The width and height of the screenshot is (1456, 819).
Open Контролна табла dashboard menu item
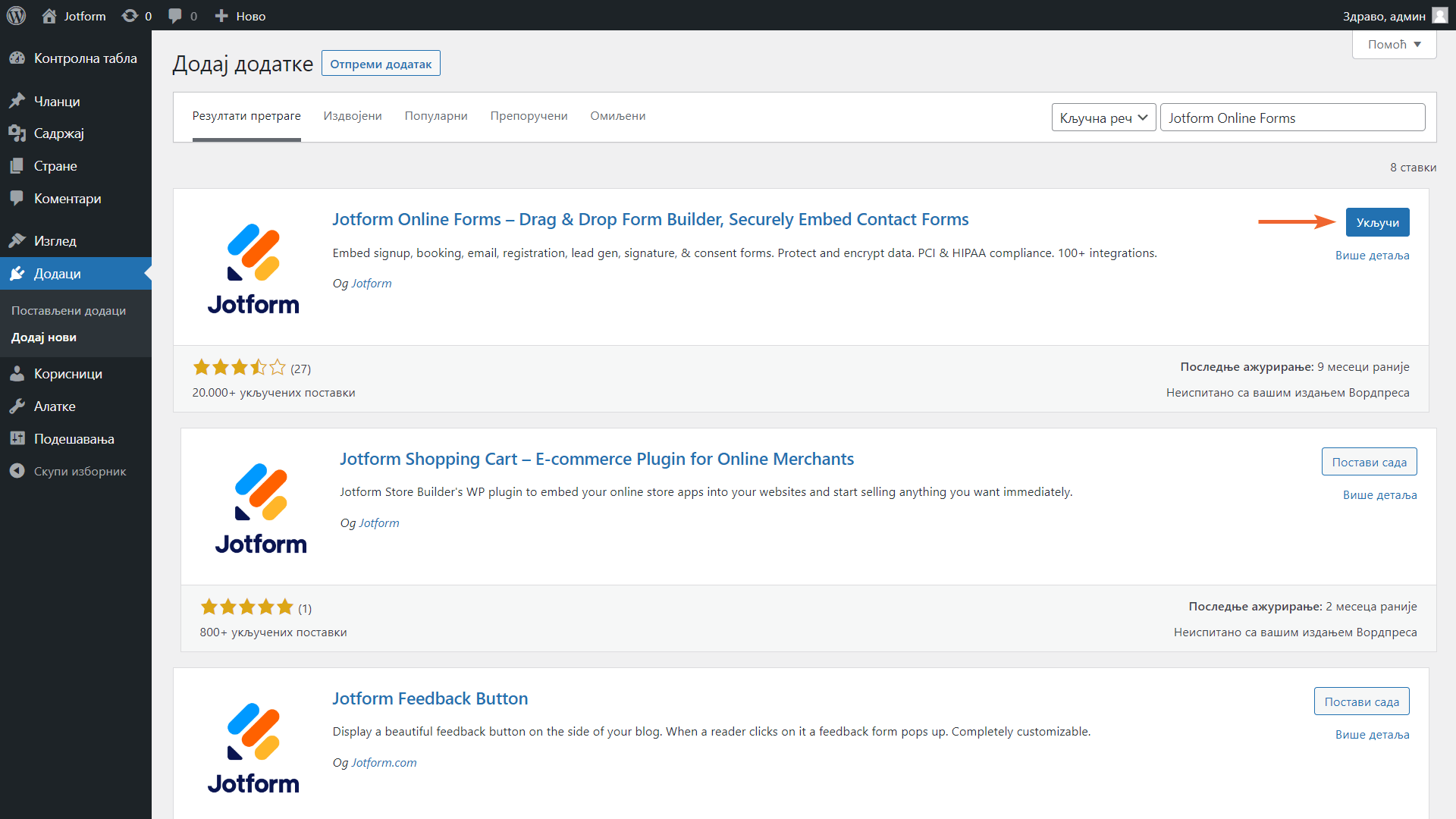coord(85,58)
